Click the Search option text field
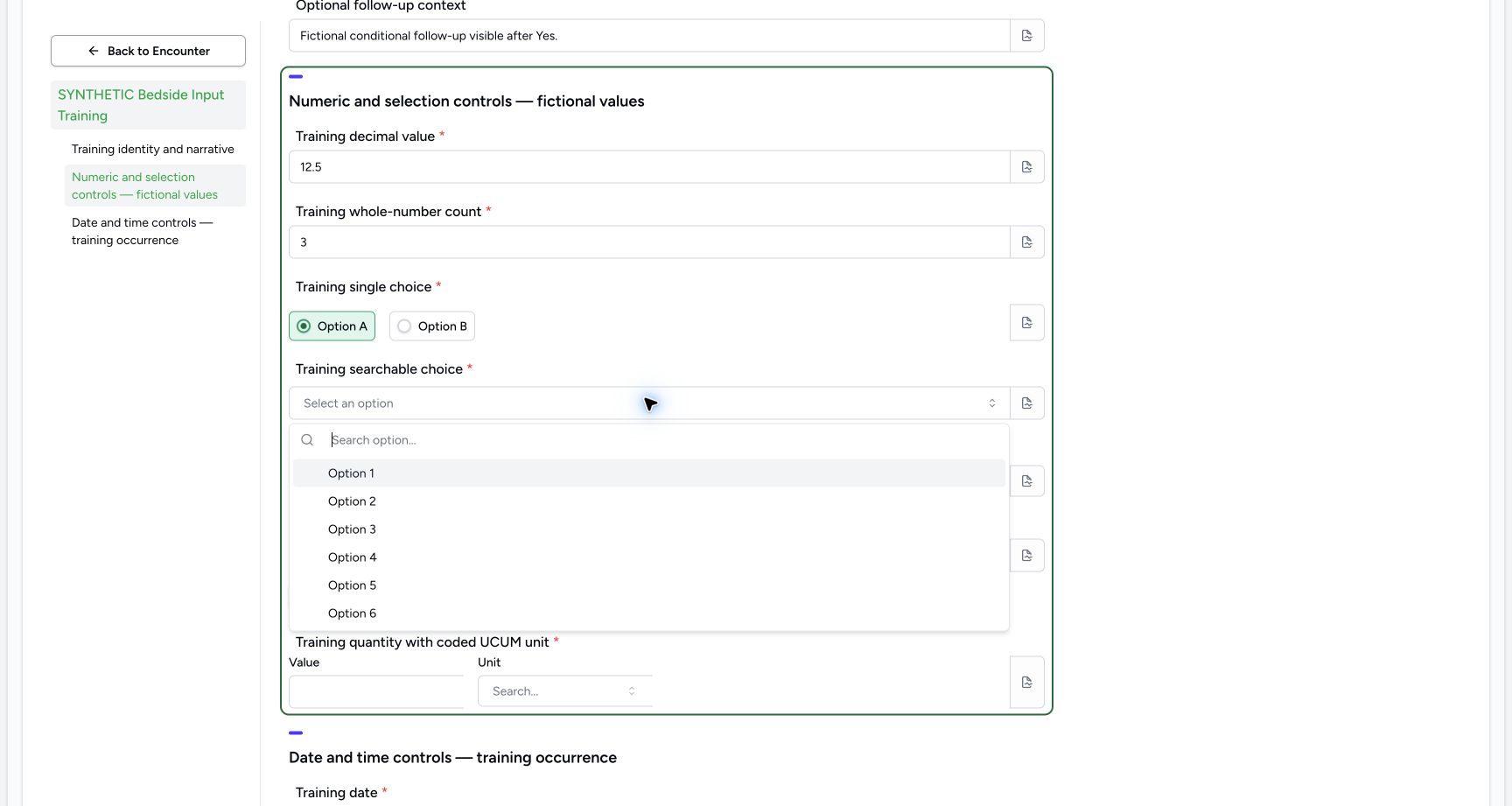 [665, 440]
